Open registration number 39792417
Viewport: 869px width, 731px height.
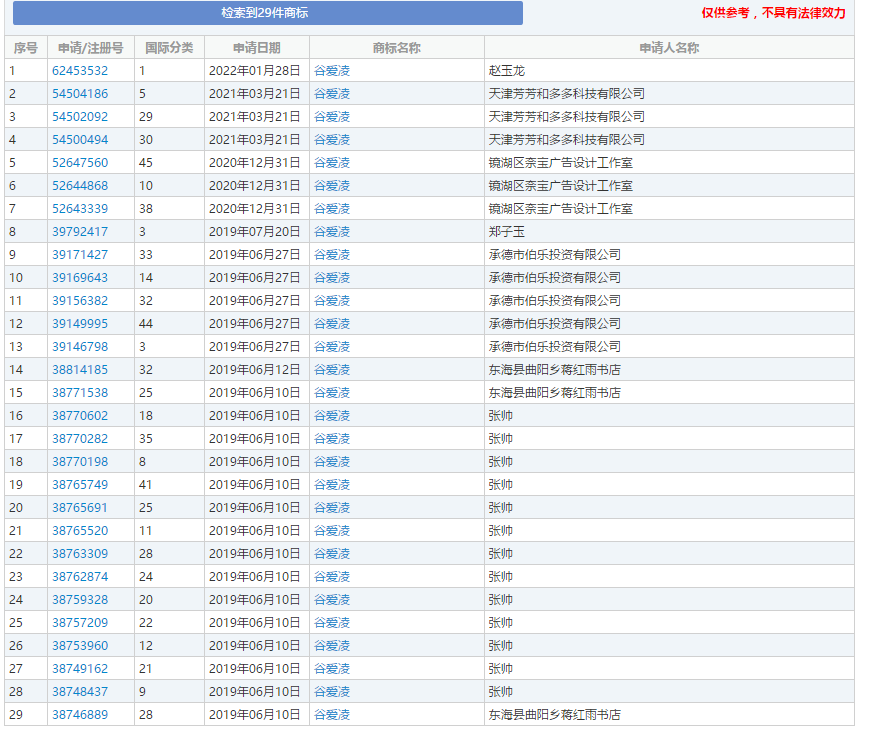pyautogui.click(x=80, y=232)
